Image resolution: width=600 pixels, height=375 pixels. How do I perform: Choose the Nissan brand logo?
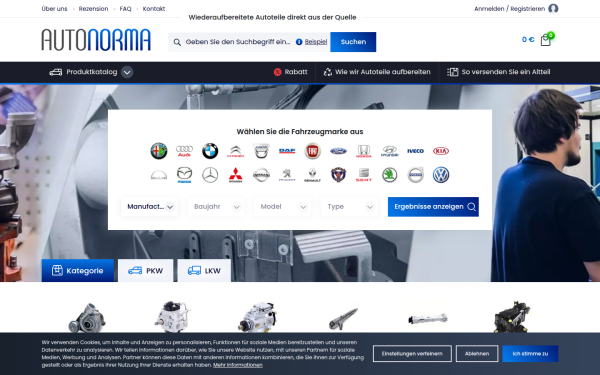click(x=261, y=175)
